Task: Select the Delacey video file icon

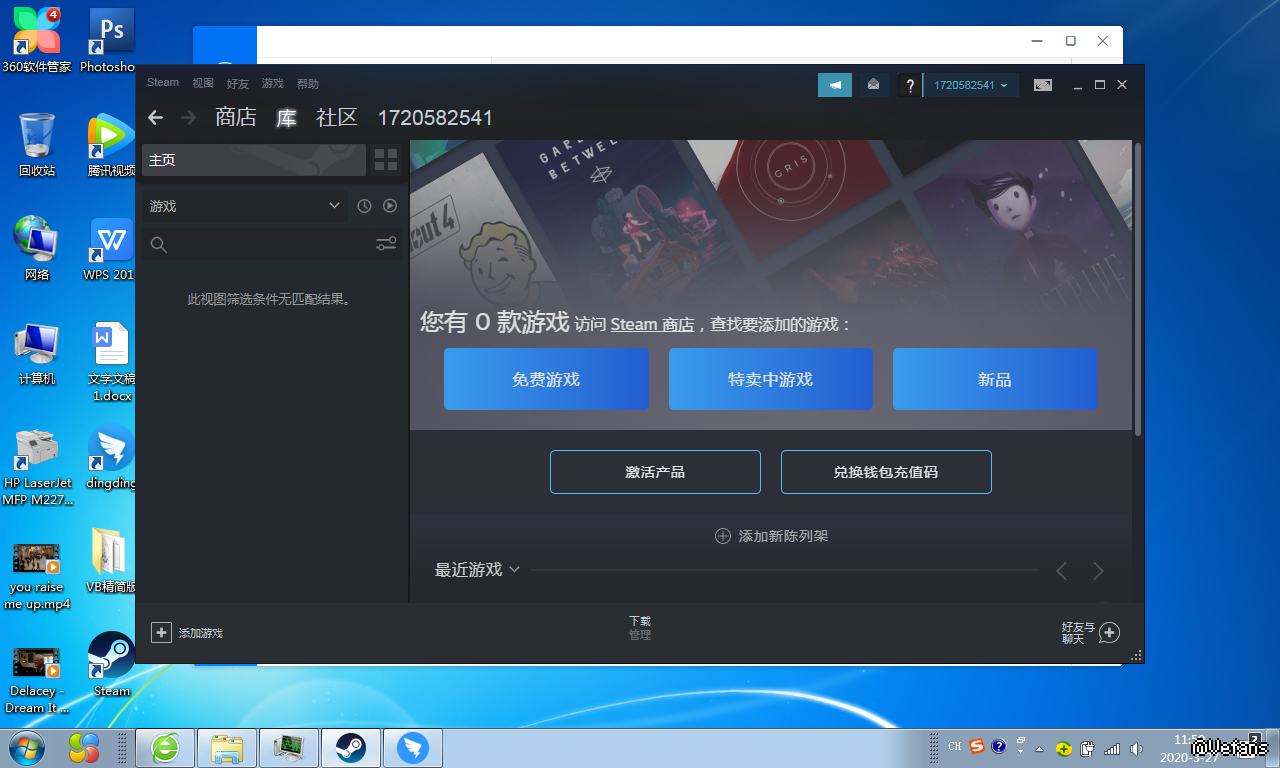Action: coord(37,679)
